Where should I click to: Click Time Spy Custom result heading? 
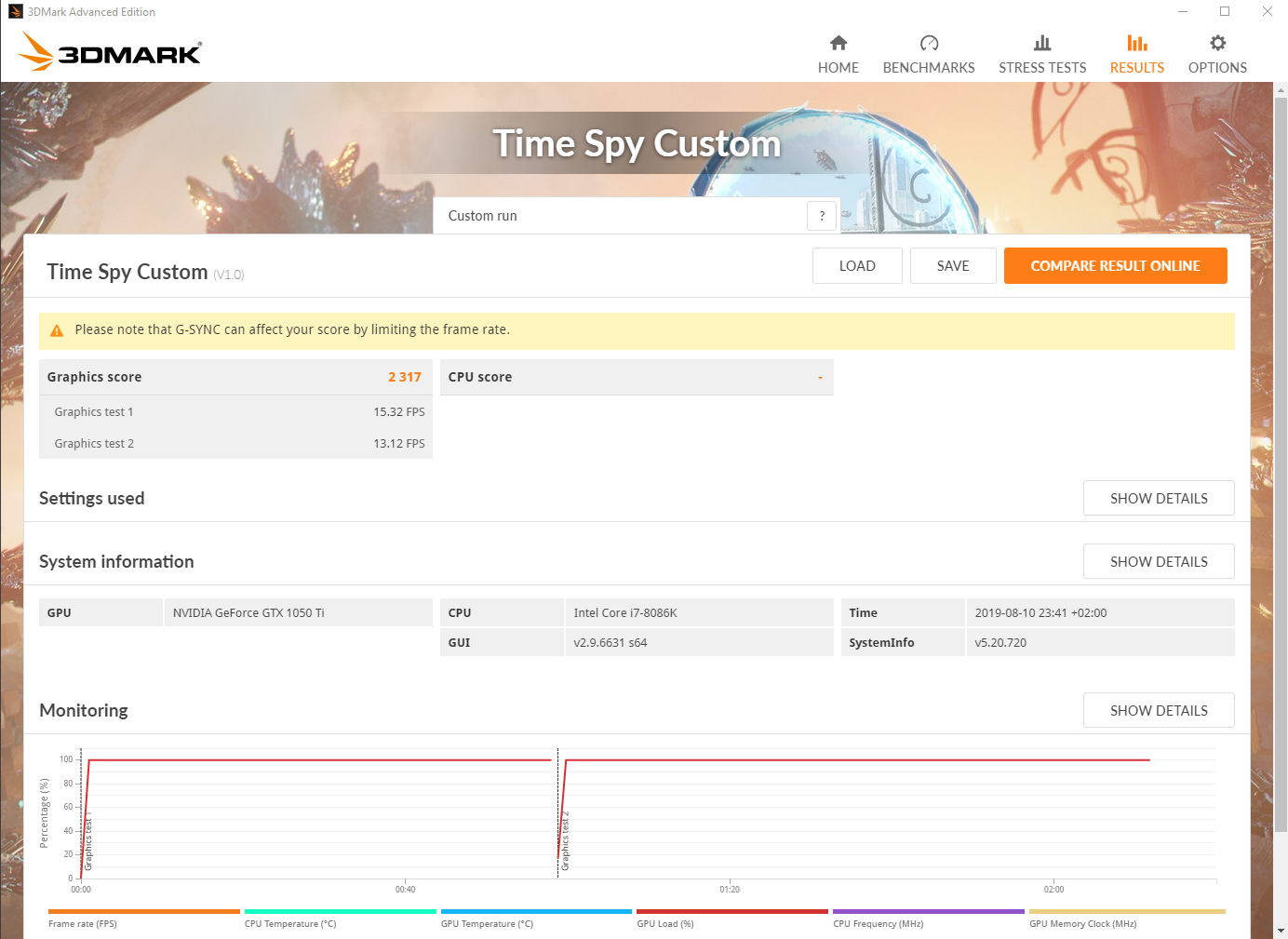tap(127, 272)
